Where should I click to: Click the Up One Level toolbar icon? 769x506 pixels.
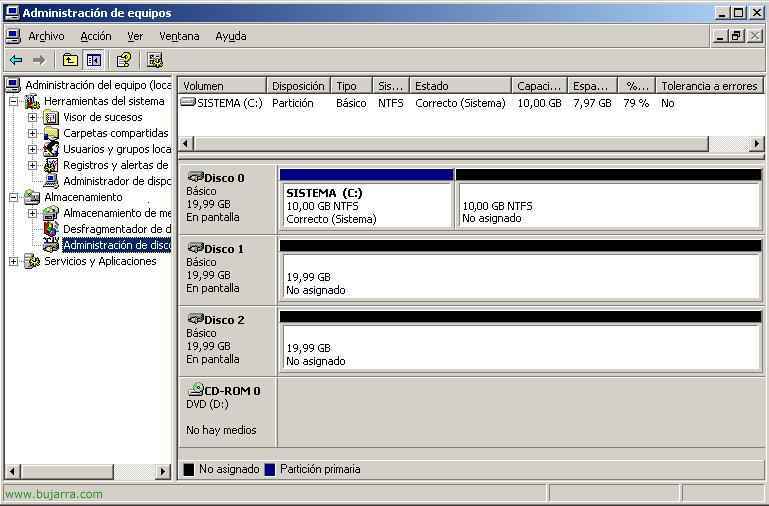(70, 60)
